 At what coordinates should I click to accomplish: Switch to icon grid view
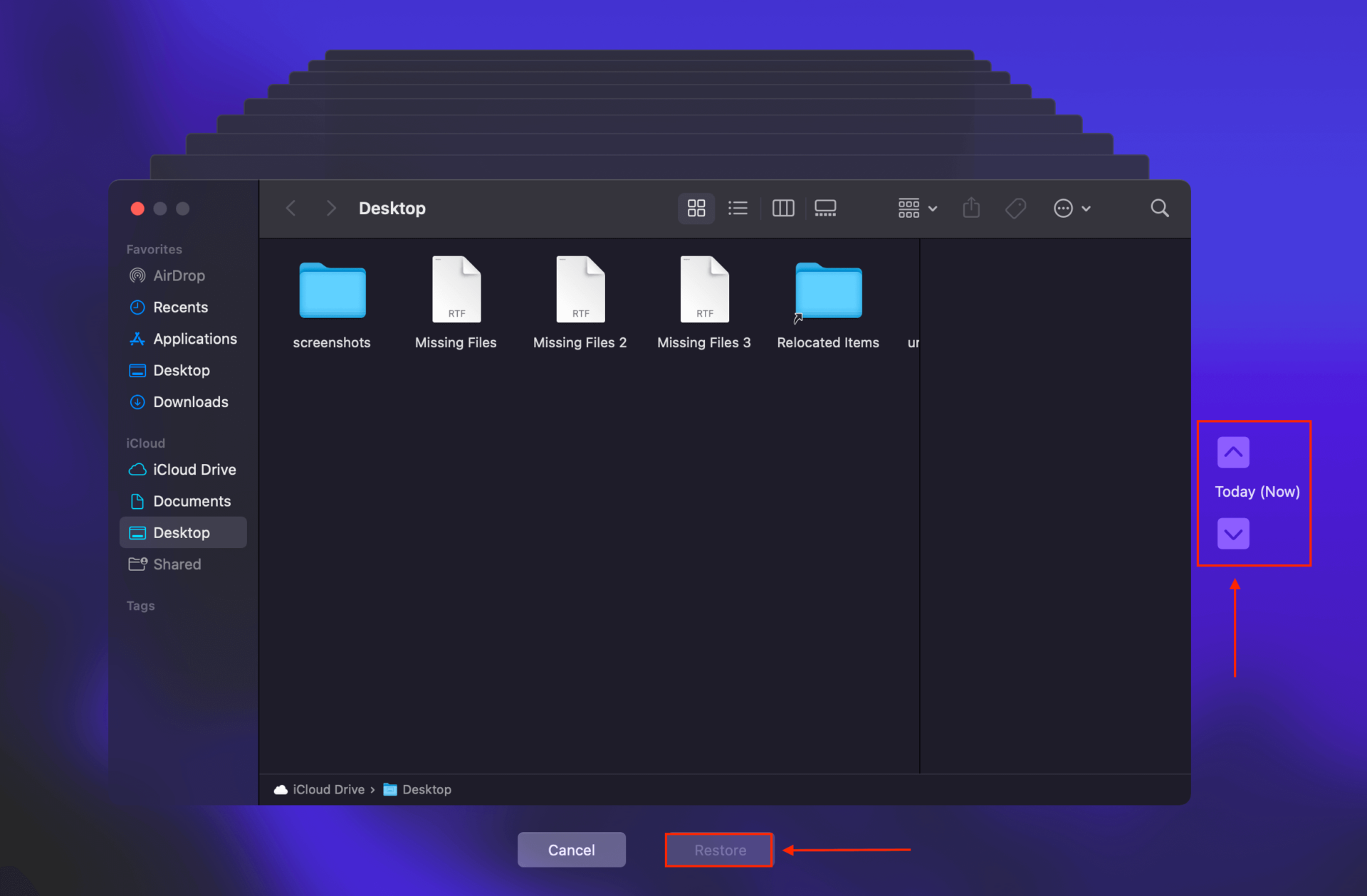(x=696, y=208)
